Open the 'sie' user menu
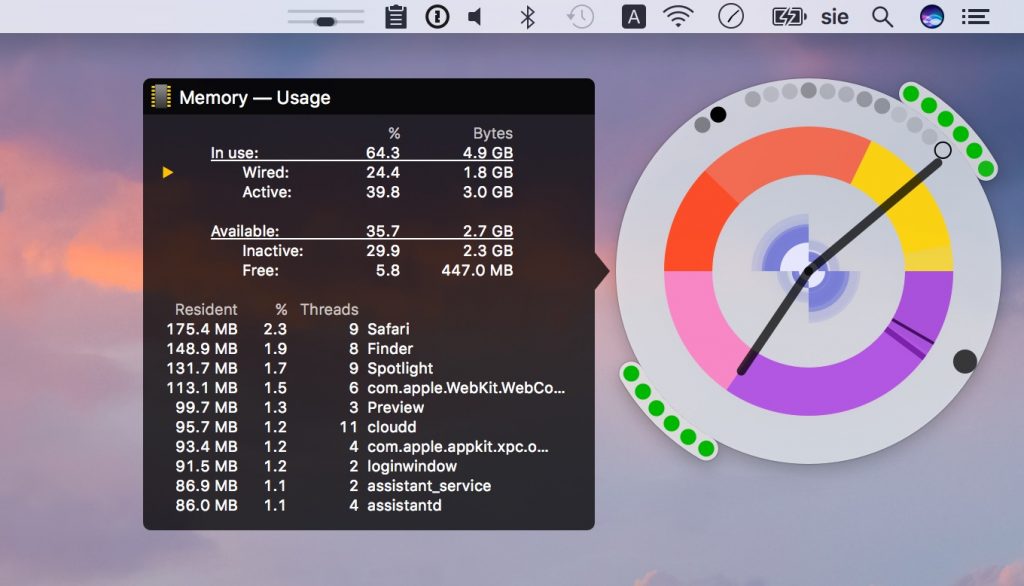This screenshot has width=1024, height=586. [834, 17]
